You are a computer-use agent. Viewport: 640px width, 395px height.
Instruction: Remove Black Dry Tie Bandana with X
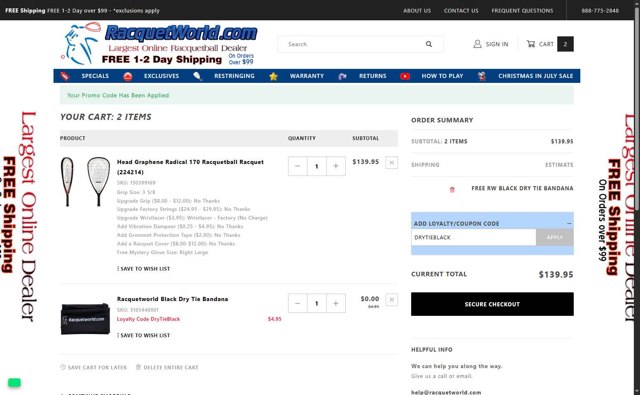(391, 300)
